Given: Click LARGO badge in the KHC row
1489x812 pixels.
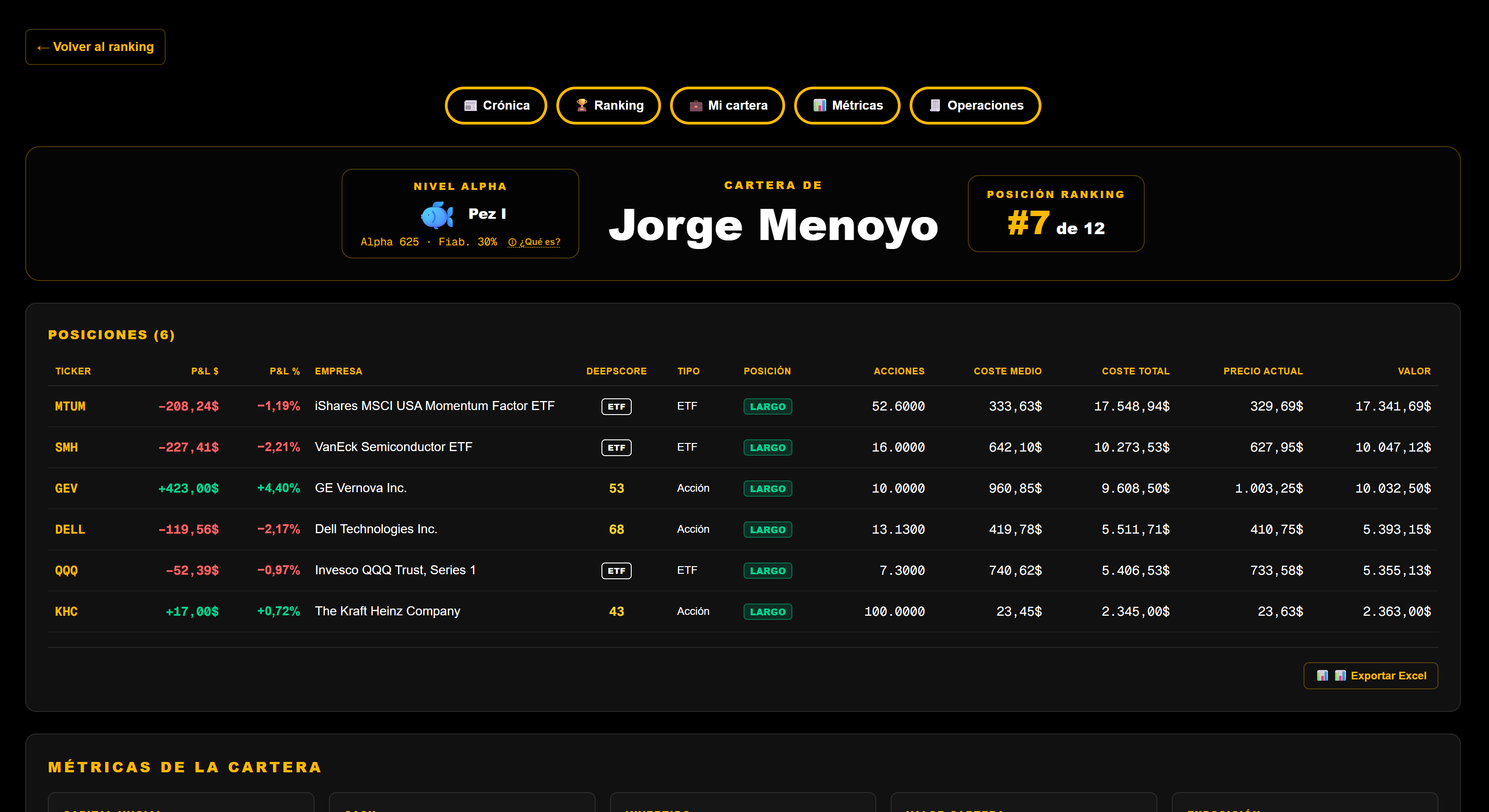Looking at the screenshot, I should 768,611.
